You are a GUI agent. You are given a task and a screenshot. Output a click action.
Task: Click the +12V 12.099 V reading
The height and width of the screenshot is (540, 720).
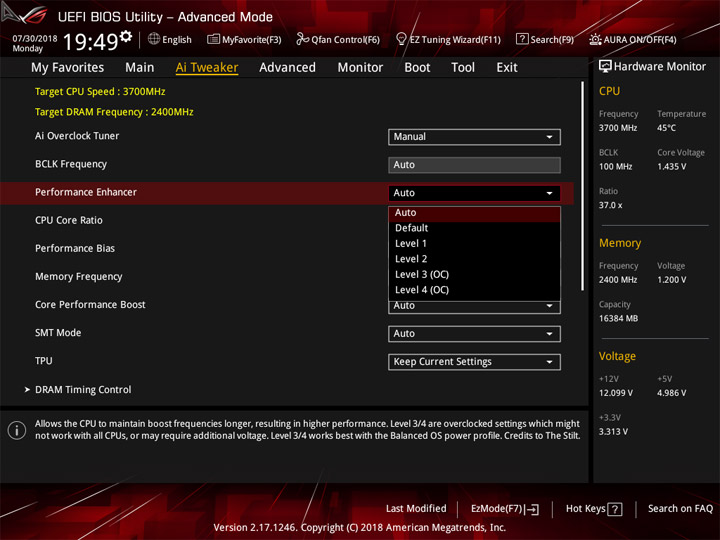pyautogui.click(x=616, y=393)
